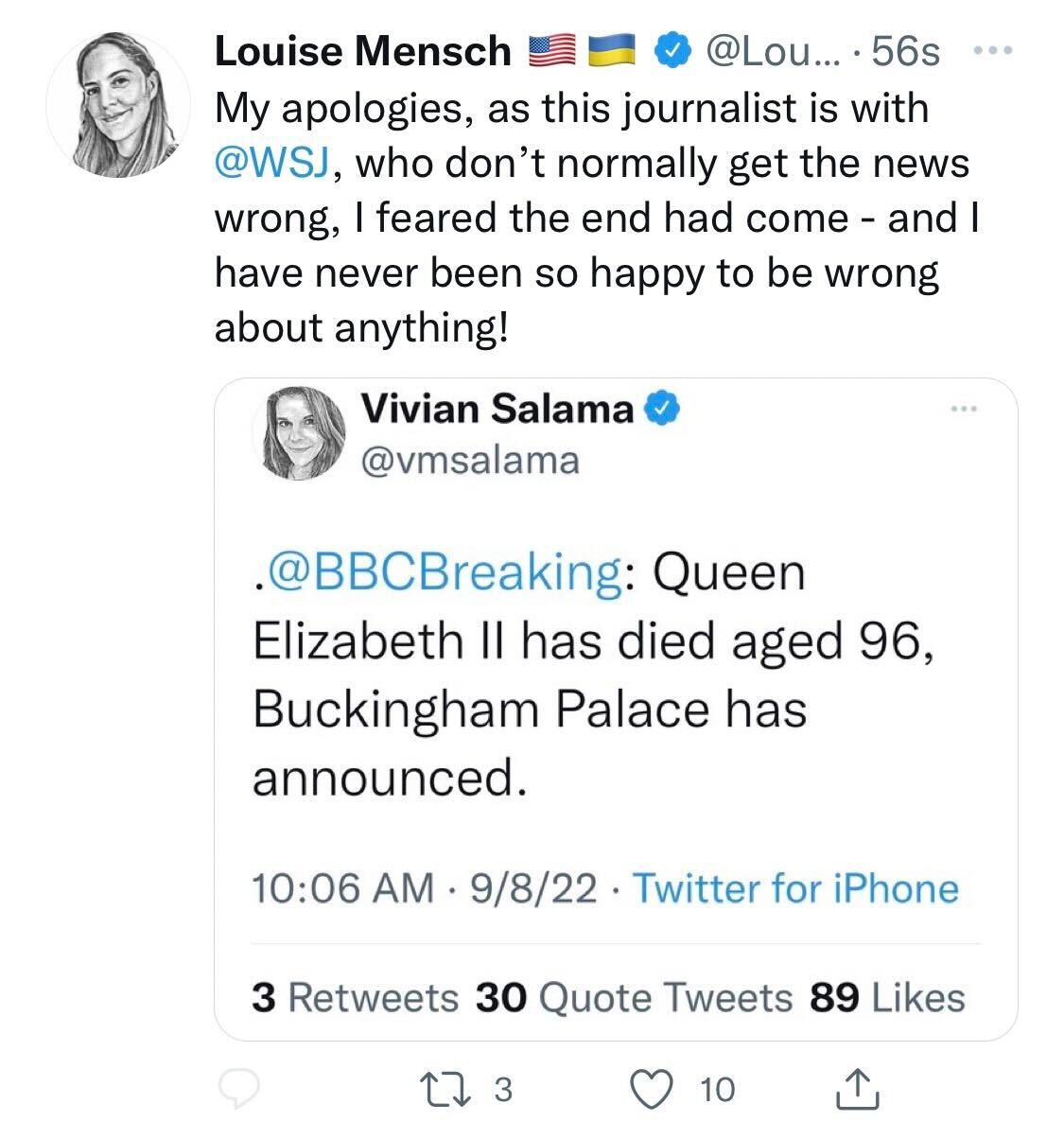Image resolution: width=1064 pixels, height=1139 pixels.
Task: View the 3 Retweets list
Action: [x=355, y=997]
